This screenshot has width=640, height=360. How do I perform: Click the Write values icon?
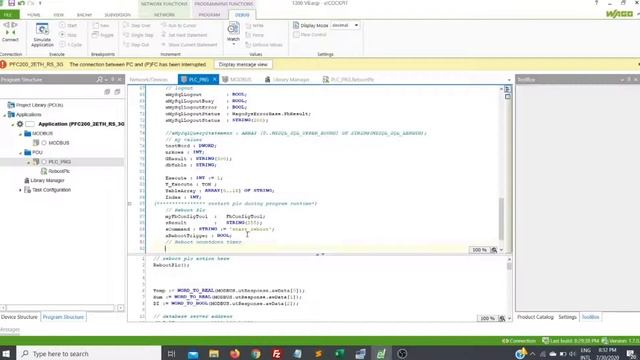click(x=248, y=26)
